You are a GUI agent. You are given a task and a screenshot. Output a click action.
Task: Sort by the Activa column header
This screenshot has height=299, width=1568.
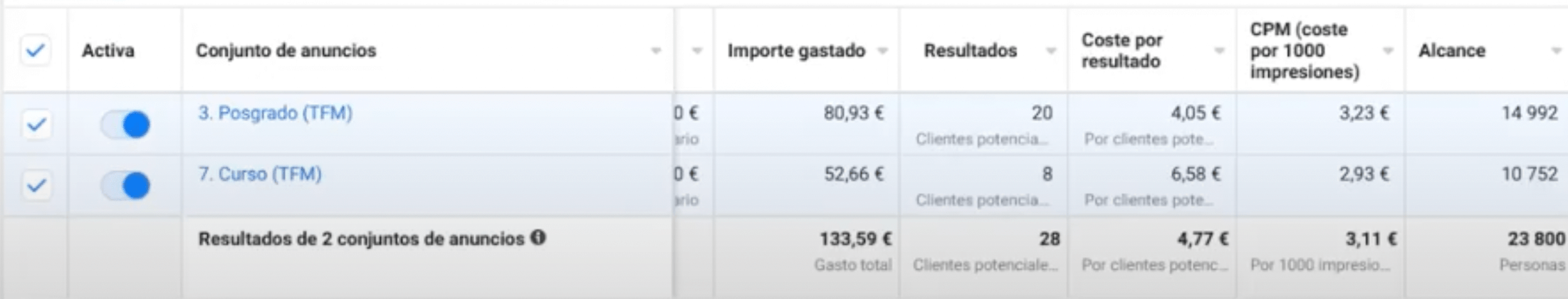(108, 51)
